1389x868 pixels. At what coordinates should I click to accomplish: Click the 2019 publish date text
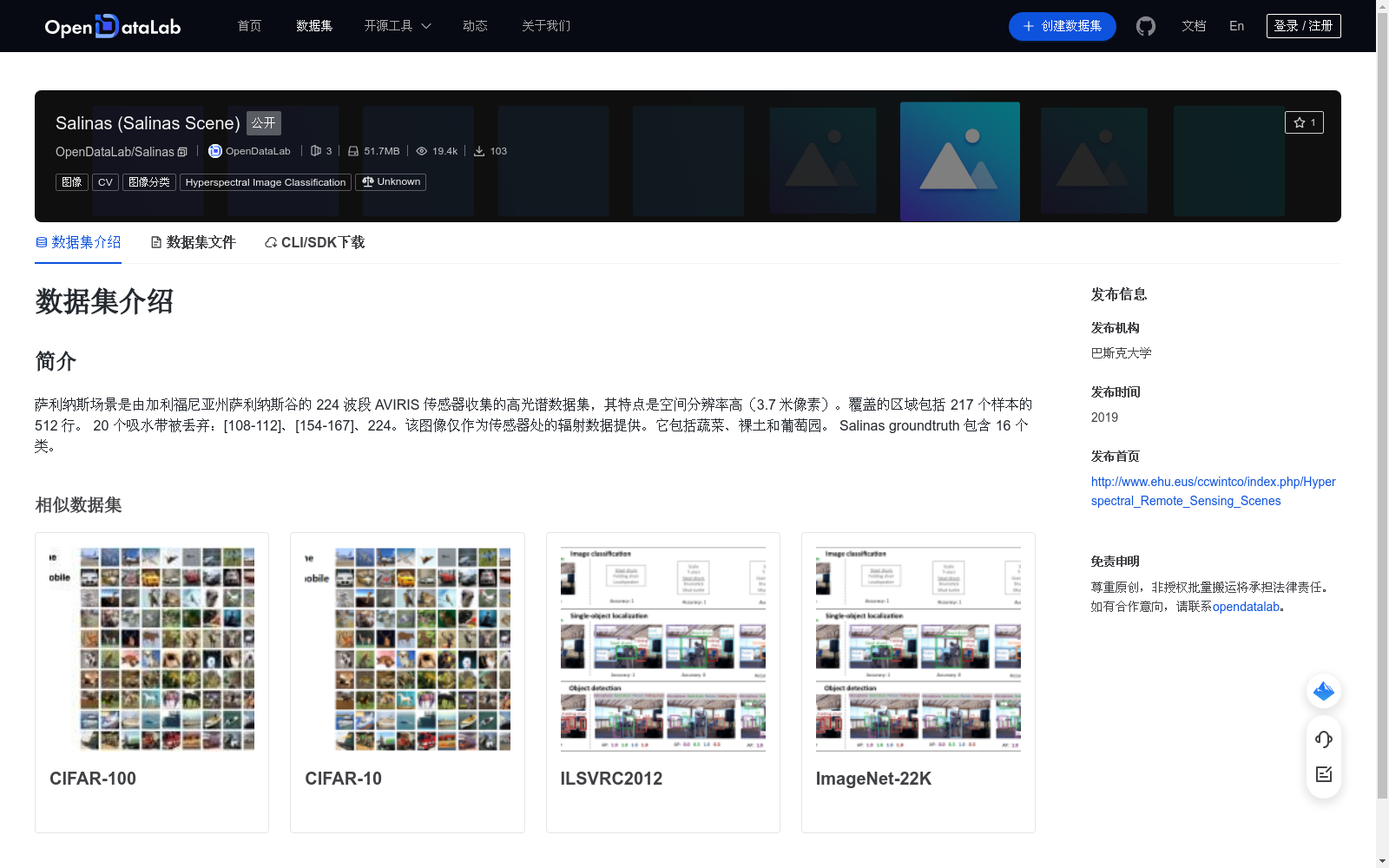(1104, 418)
